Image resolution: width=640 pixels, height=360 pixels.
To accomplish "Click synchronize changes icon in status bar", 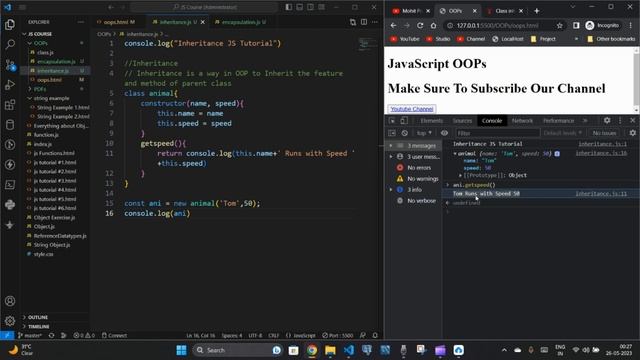I will point(51,335).
